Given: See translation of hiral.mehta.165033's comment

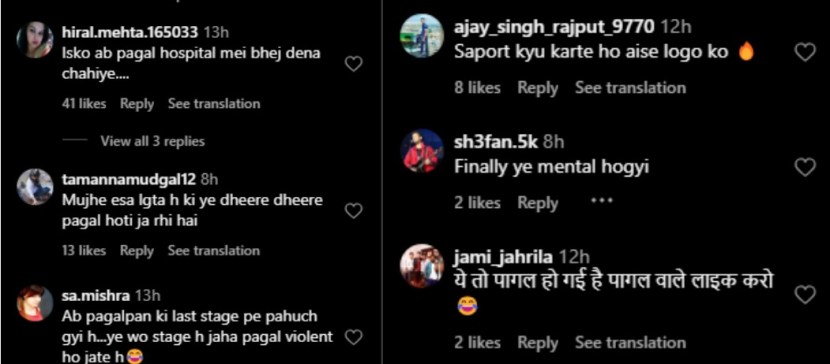Looking at the screenshot, I should coord(214,104).
